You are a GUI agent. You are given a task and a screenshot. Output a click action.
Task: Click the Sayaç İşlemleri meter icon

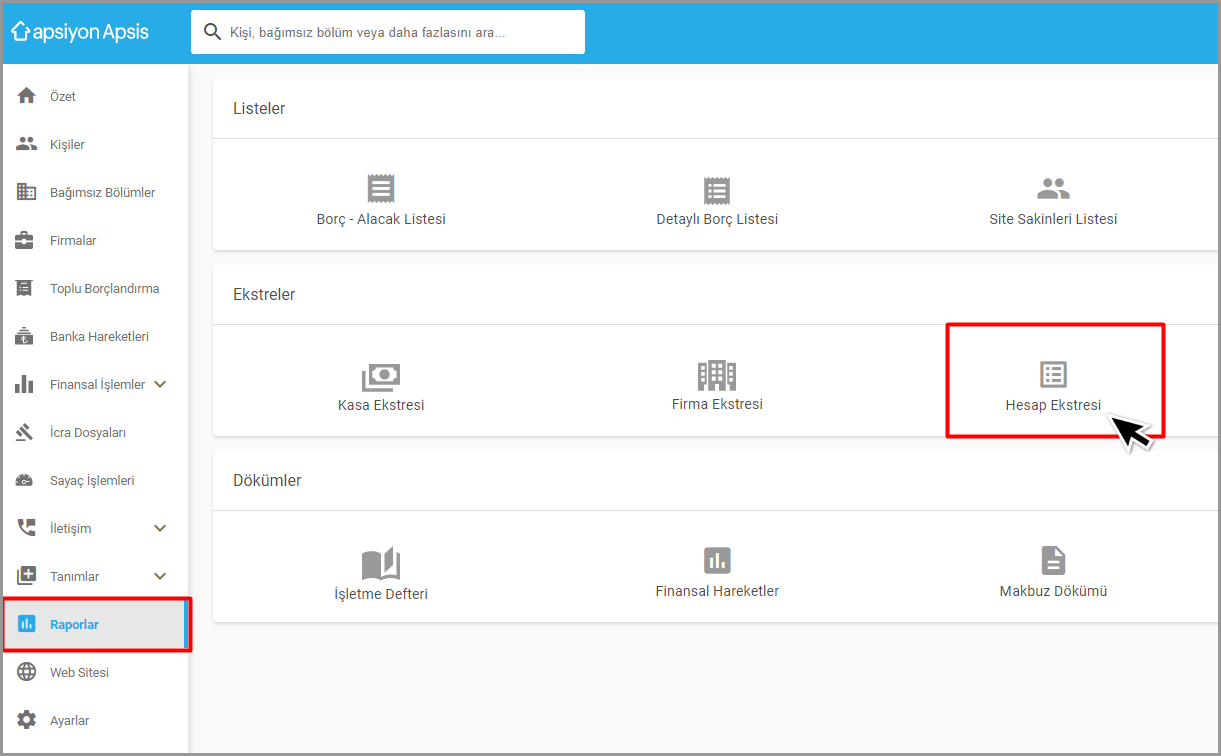click(26, 480)
